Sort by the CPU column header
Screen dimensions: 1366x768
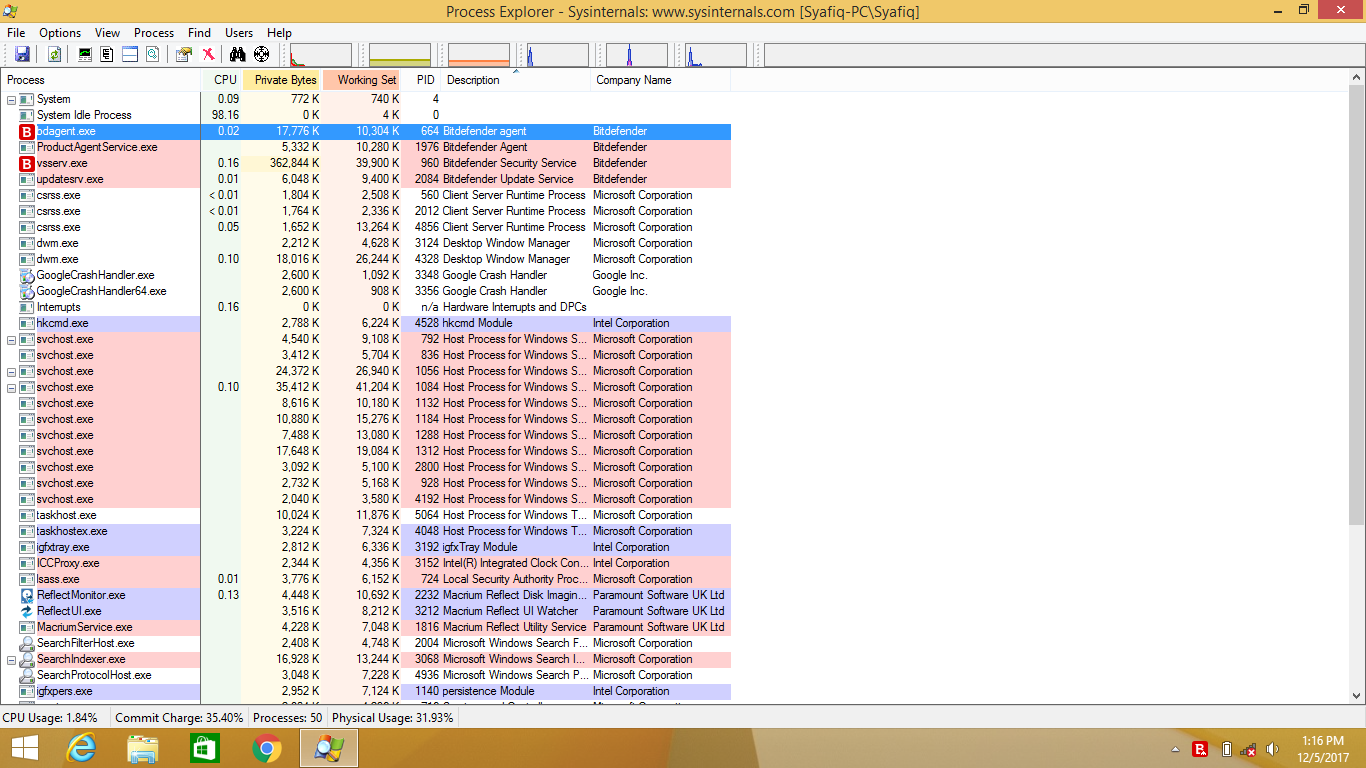point(222,80)
